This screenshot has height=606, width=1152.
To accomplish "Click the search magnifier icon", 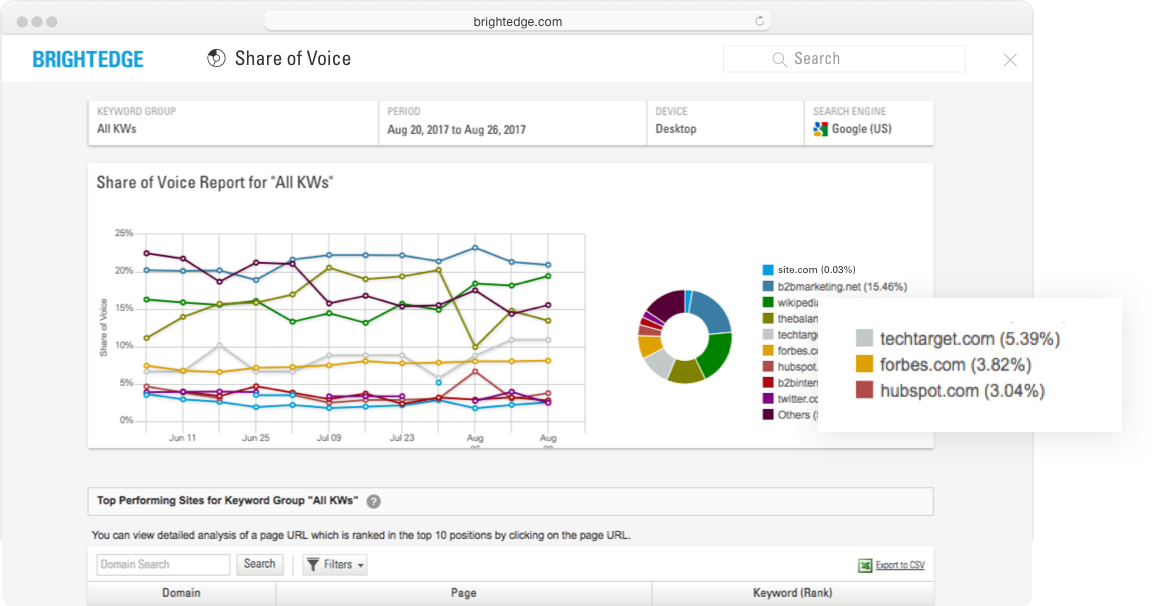I will point(780,59).
